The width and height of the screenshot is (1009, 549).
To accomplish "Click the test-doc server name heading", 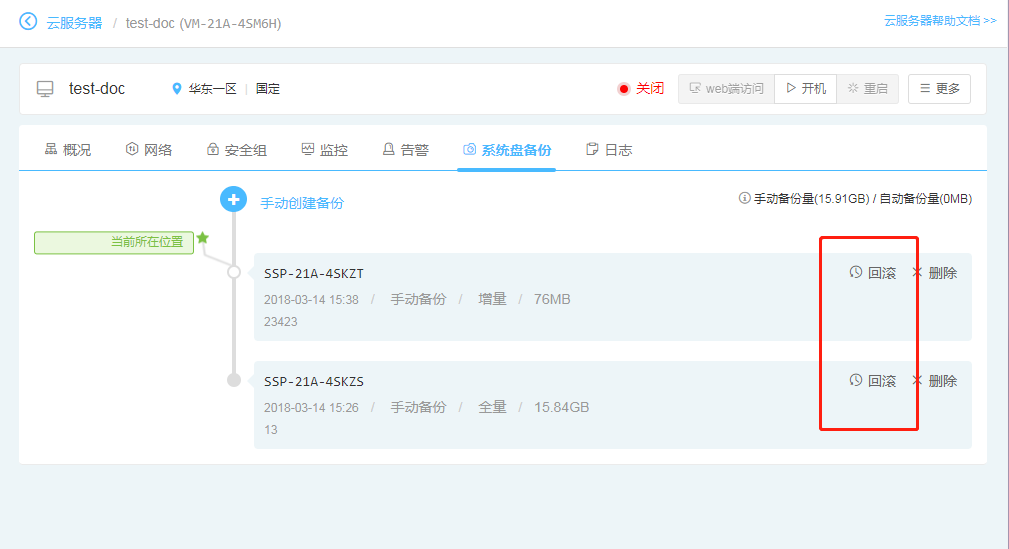I will click(97, 89).
